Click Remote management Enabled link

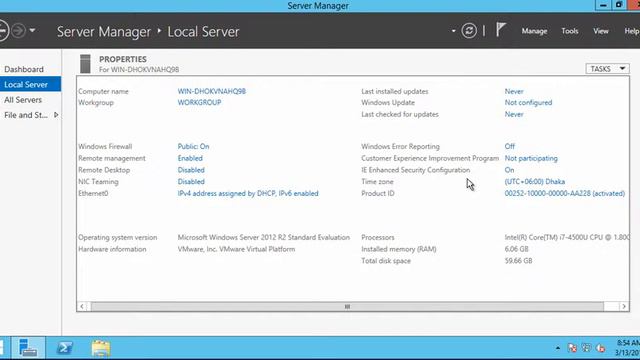pyautogui.click(x=190, y=158)
